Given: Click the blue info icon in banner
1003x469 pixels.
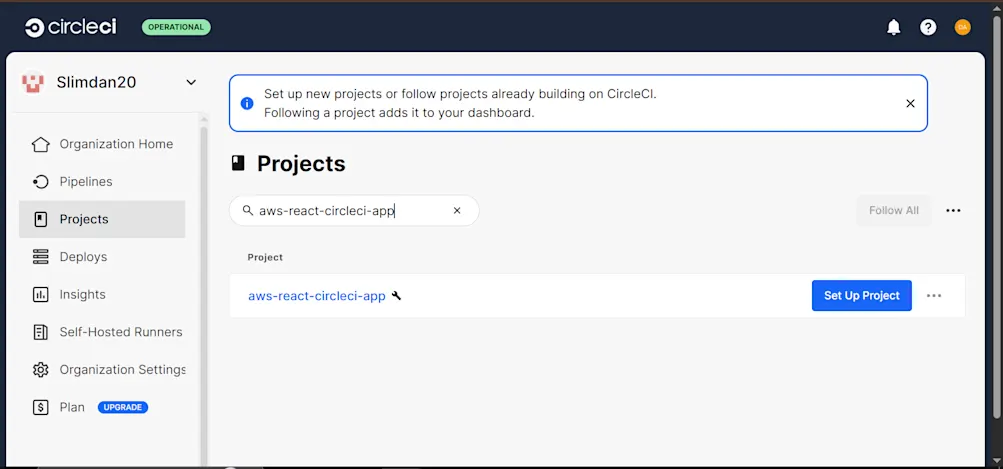Looking at the screenshot, I should point(247,104).
